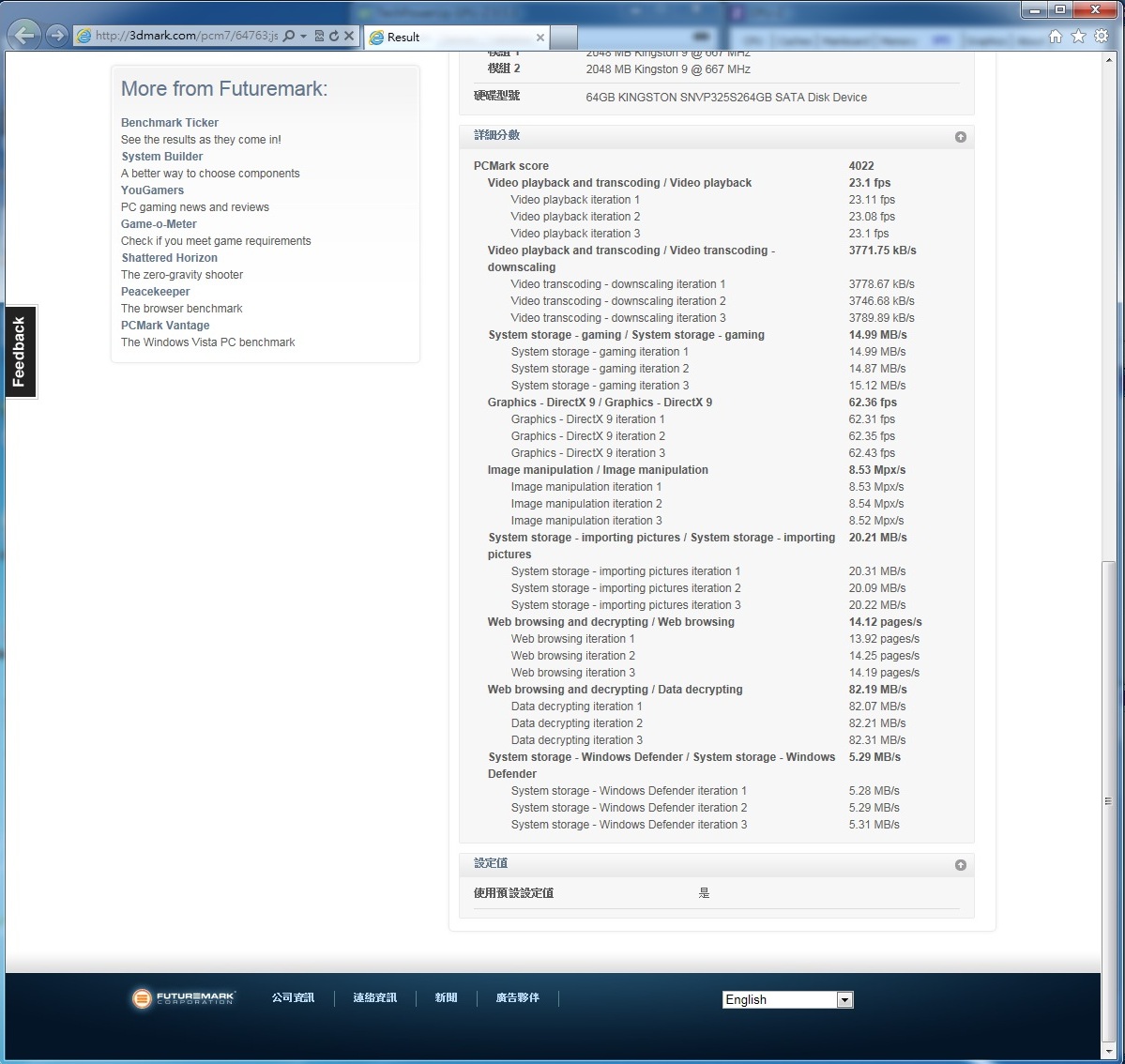Click the search magnifier in address bar
The image size is (1125, 1064).
pyautogui.click(x=289, y=36)
